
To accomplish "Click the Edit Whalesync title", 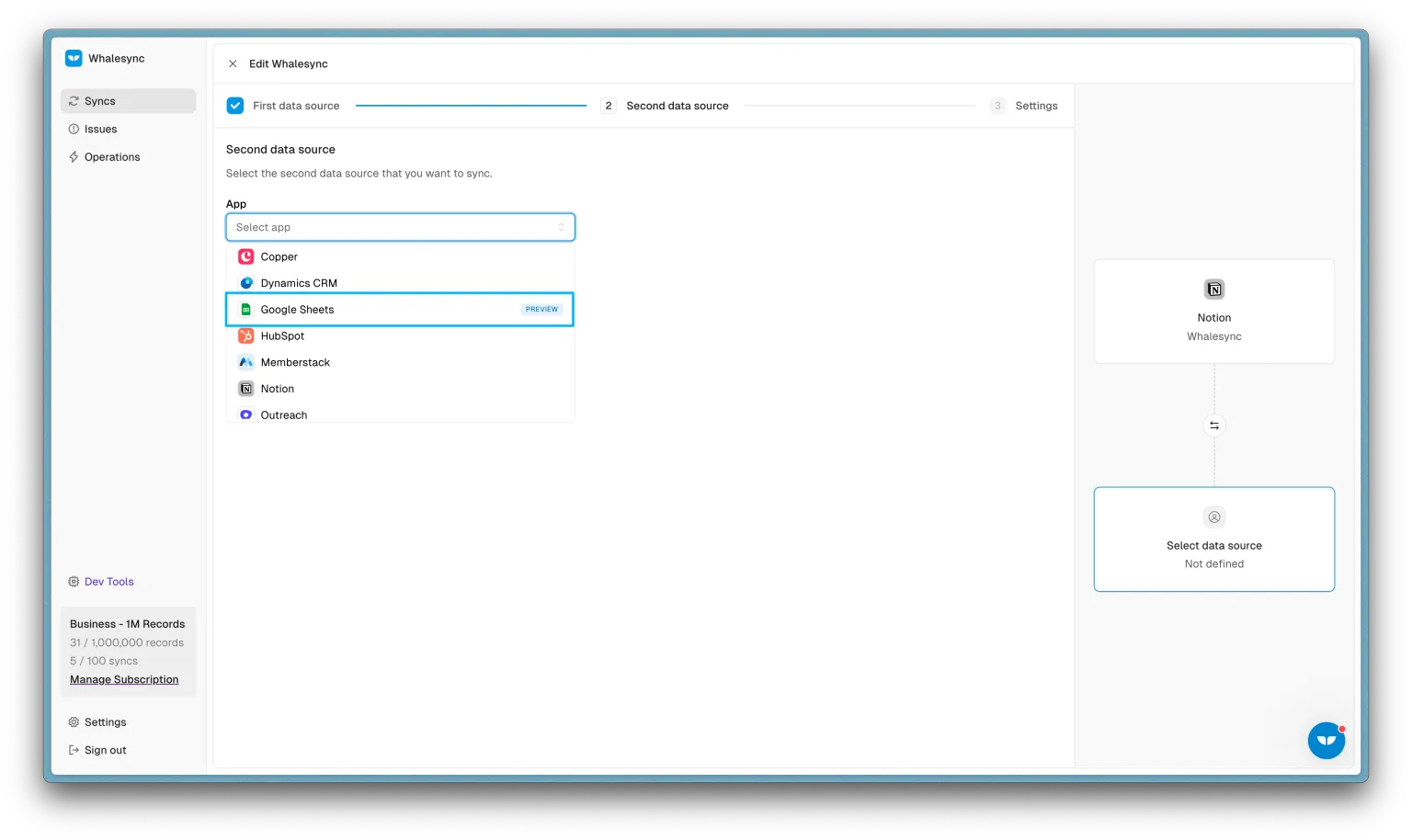I will [x=288, y=63].
